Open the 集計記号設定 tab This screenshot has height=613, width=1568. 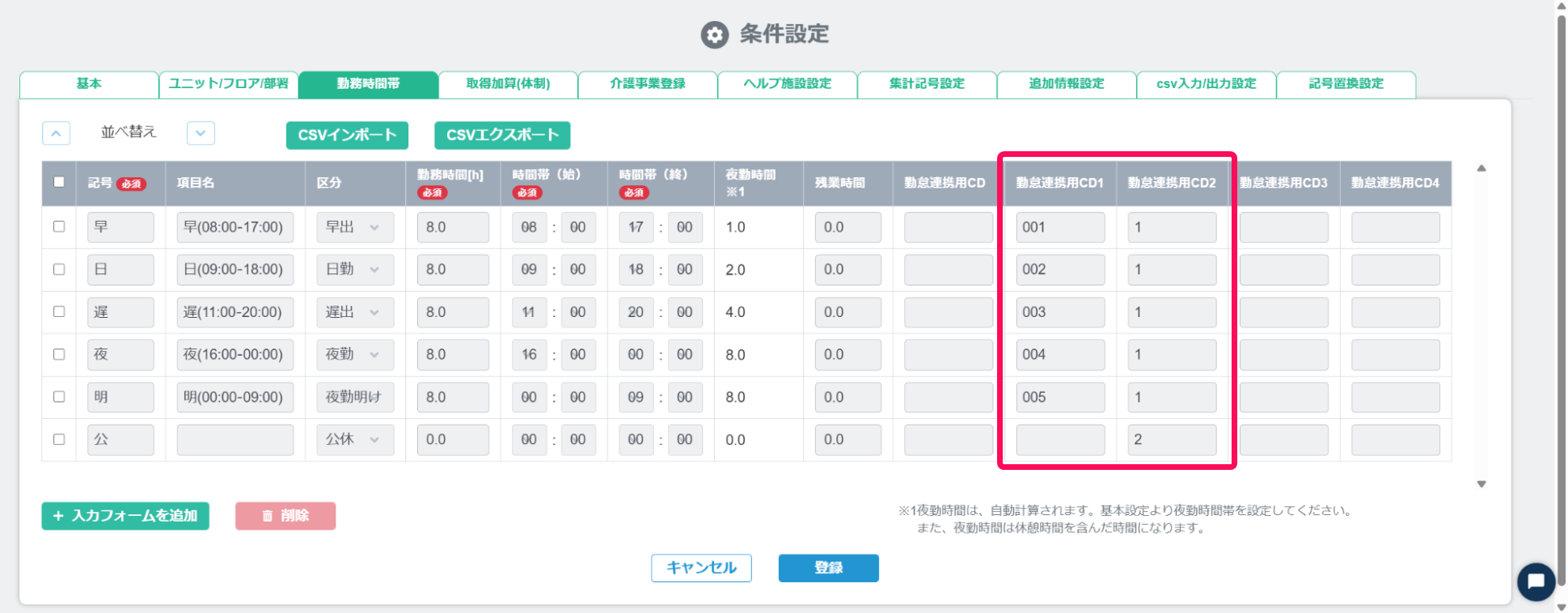pyautogui.click(x=927, y=84)
